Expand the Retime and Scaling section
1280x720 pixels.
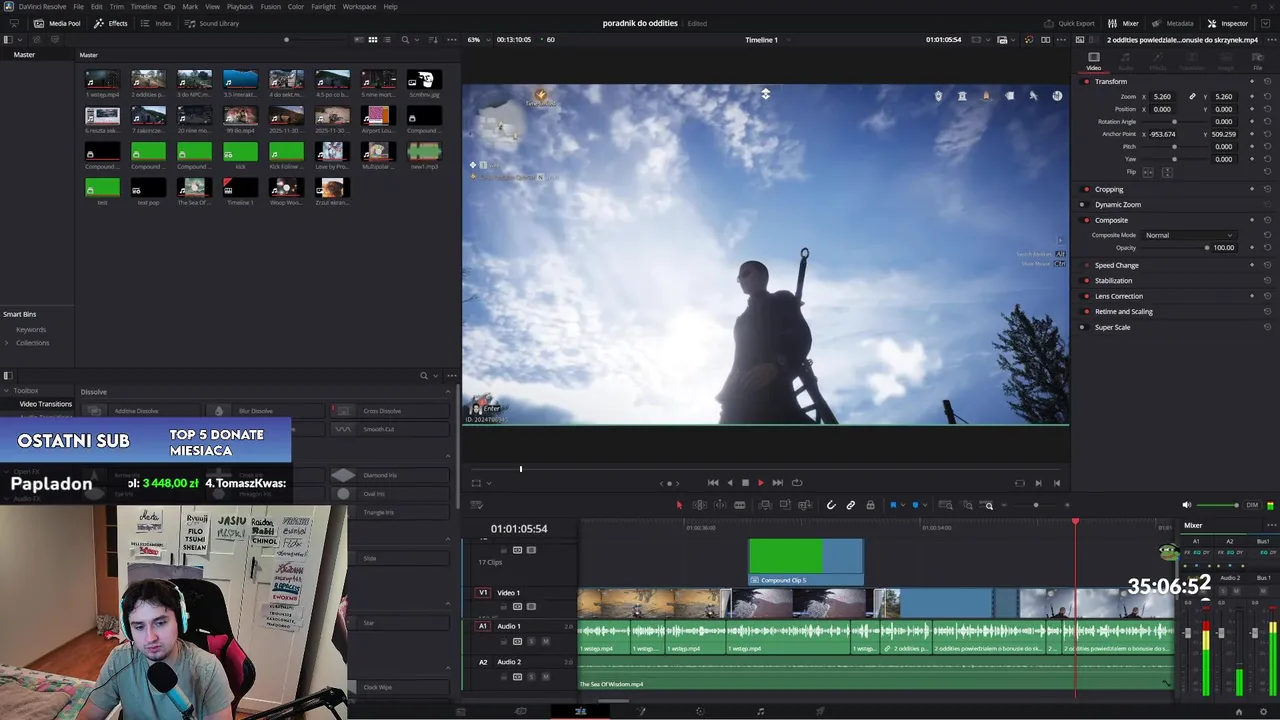[x=1123, y=311]
